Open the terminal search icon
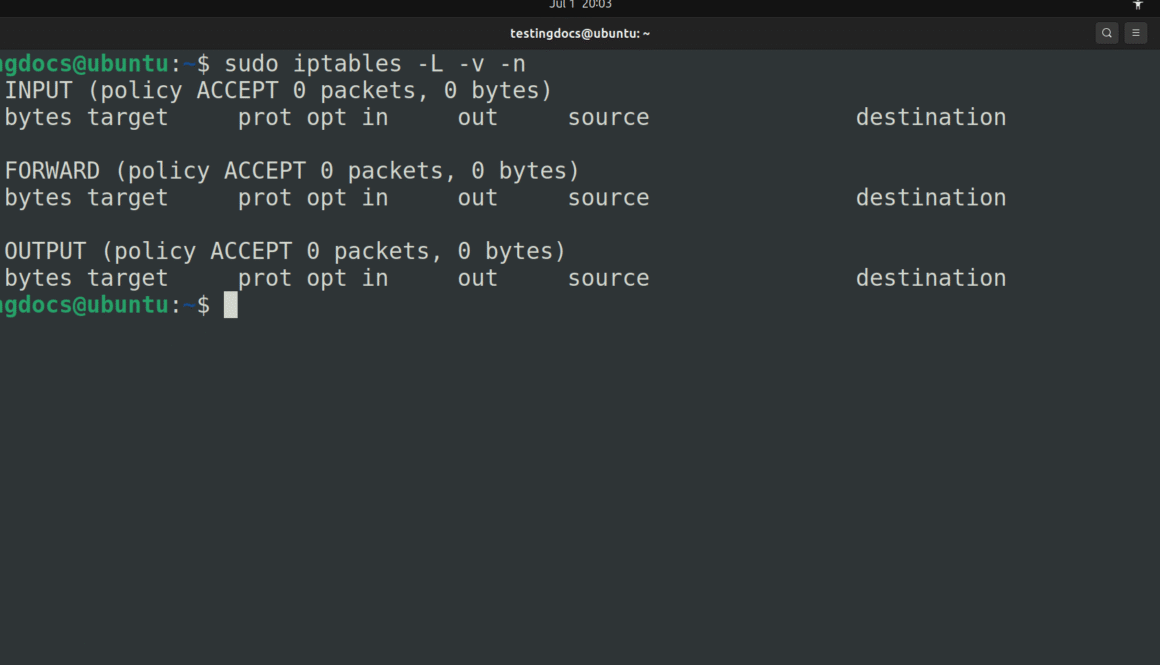 [1107, 33]
